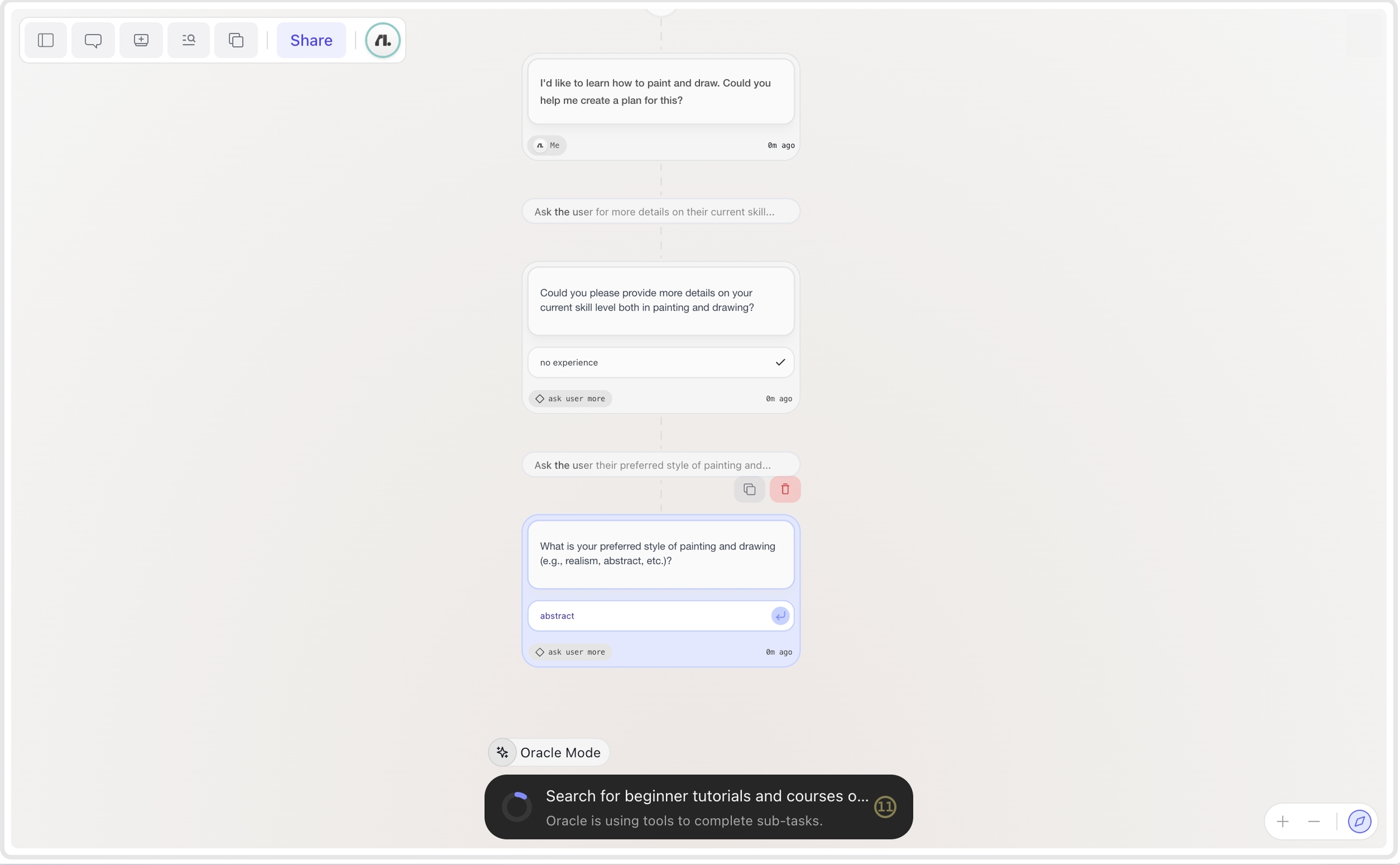Click the checkmark beside 'no experience'
1400x865 pixels.
(x=780, y=362)
